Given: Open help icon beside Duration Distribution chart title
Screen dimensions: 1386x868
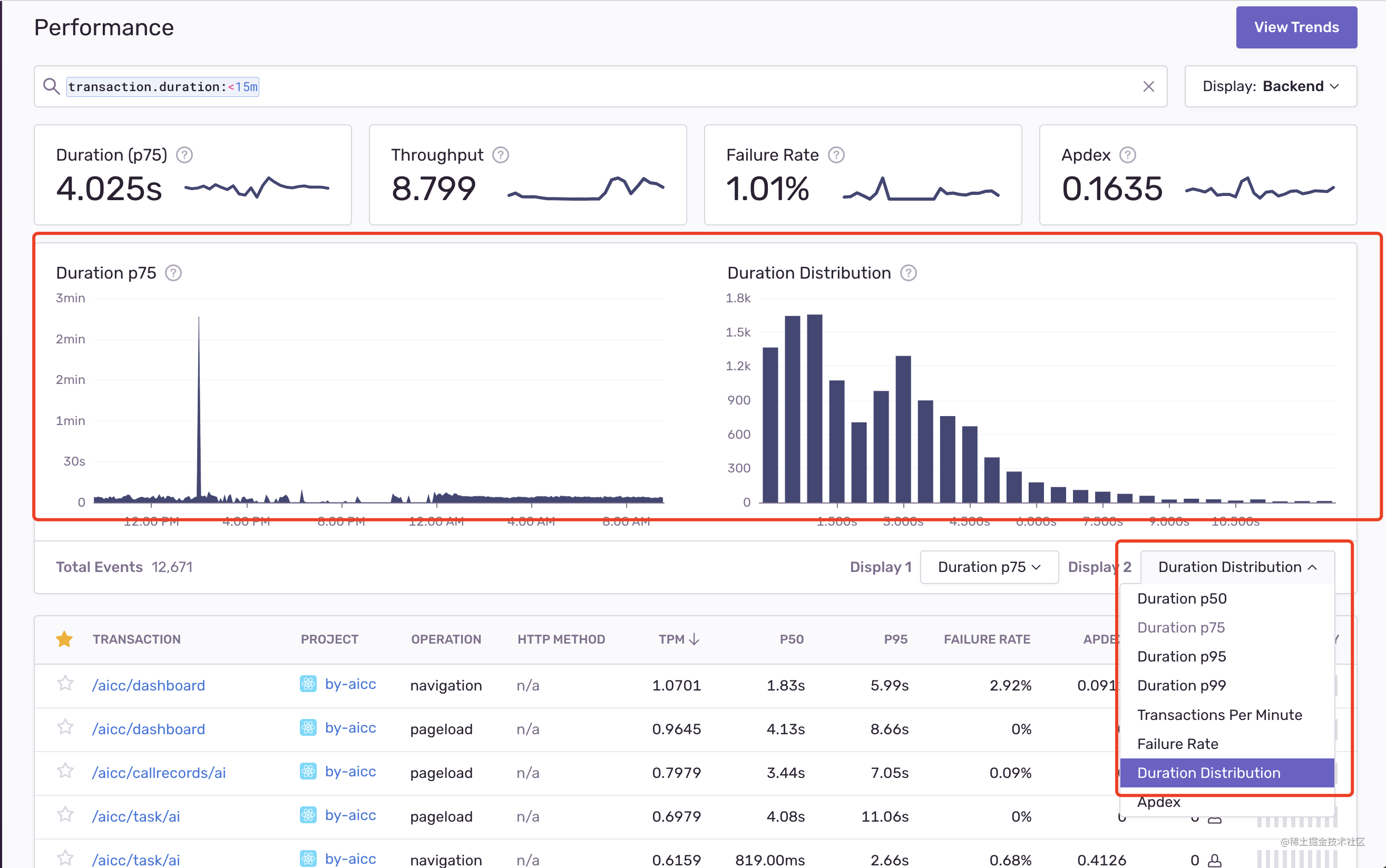Looking at the screenshot, I should [x=908, y=273].
